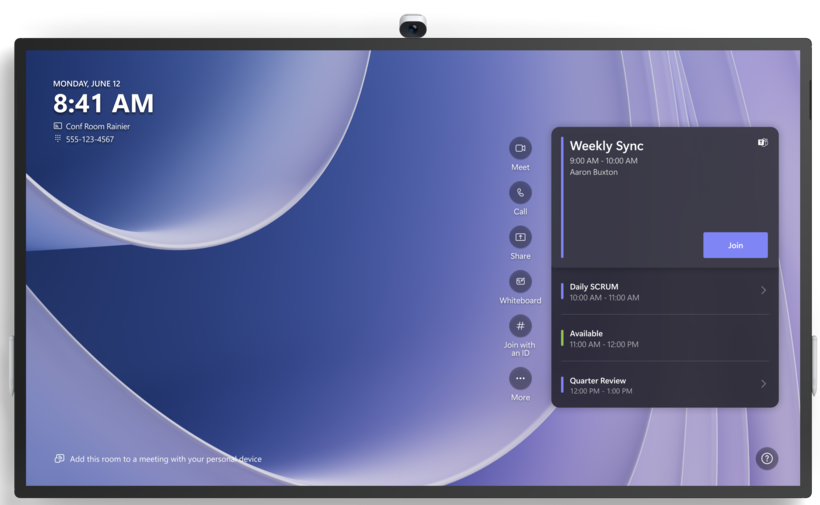Select the Available 11:00 AM time slot
Screen dimensions: 820x505
604,338
